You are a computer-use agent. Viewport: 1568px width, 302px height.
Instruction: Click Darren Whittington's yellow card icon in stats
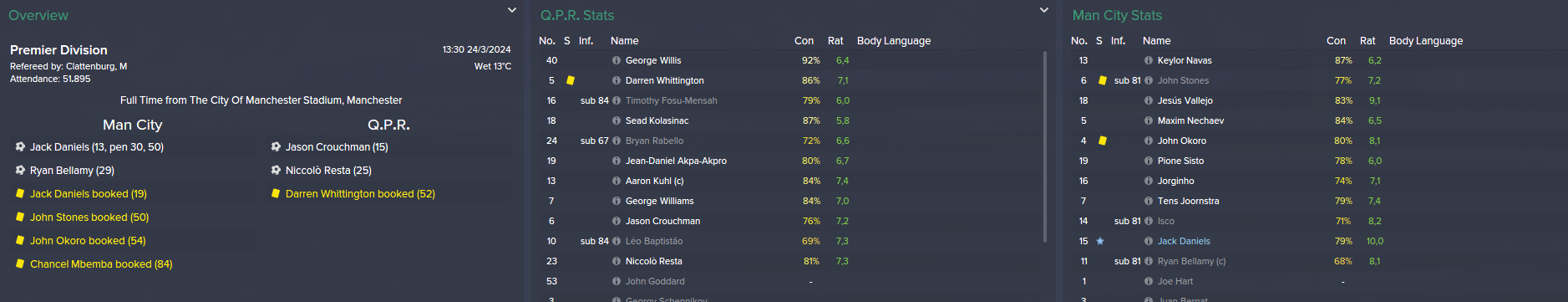[571, 80]
